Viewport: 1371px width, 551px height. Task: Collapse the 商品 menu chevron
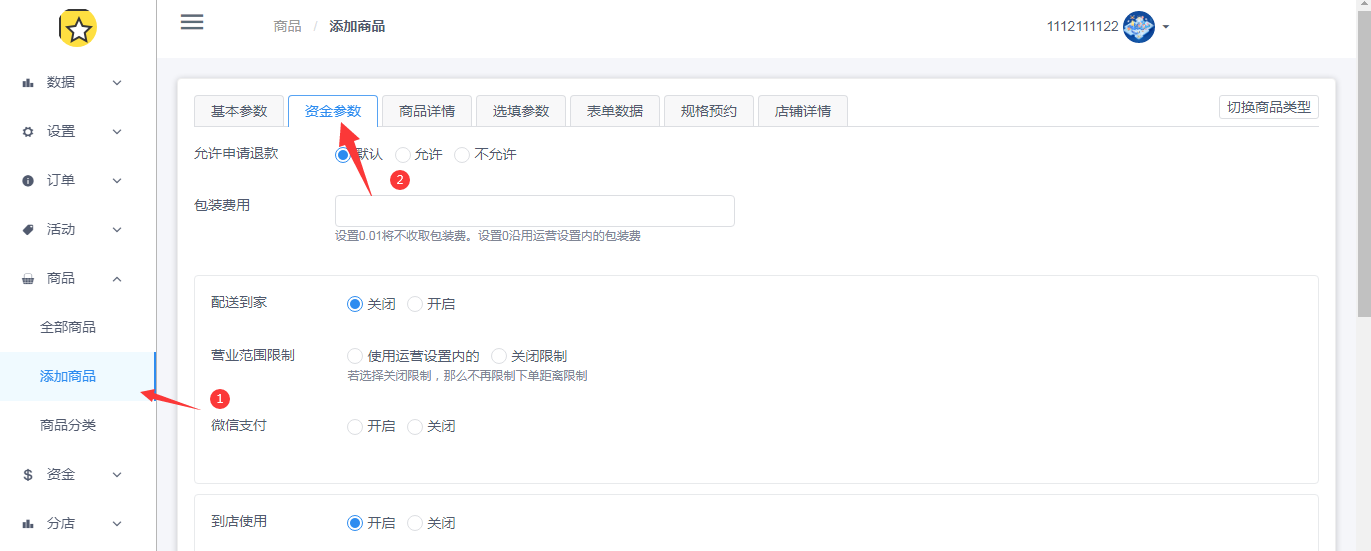[117, 279]
